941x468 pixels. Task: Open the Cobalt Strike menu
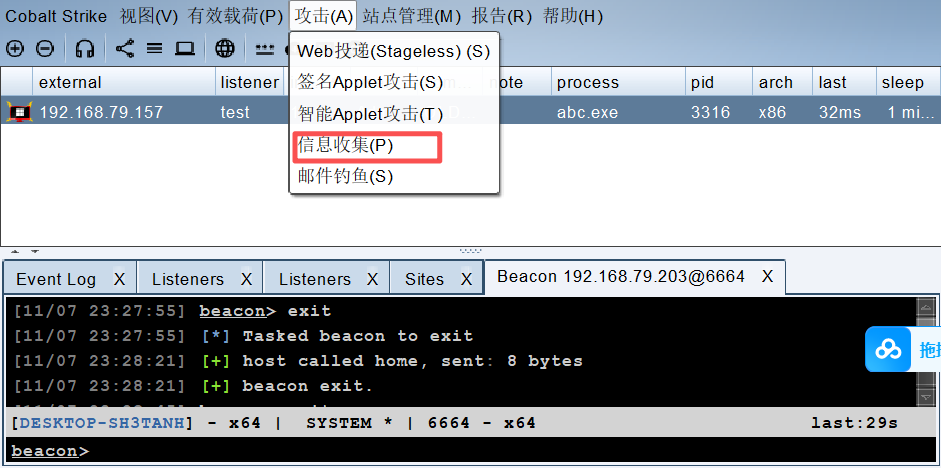(x=56, y=16)
